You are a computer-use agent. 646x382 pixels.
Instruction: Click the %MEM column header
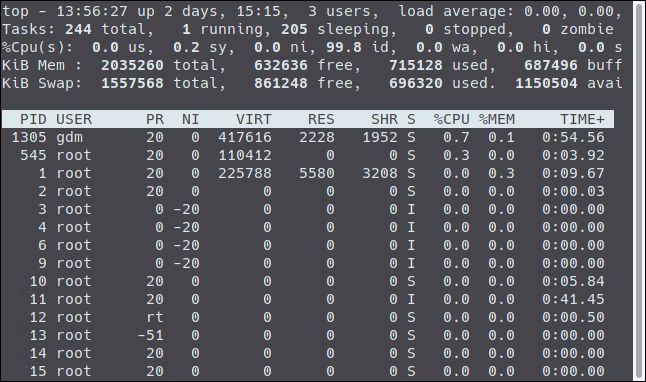tap(496, 119)
